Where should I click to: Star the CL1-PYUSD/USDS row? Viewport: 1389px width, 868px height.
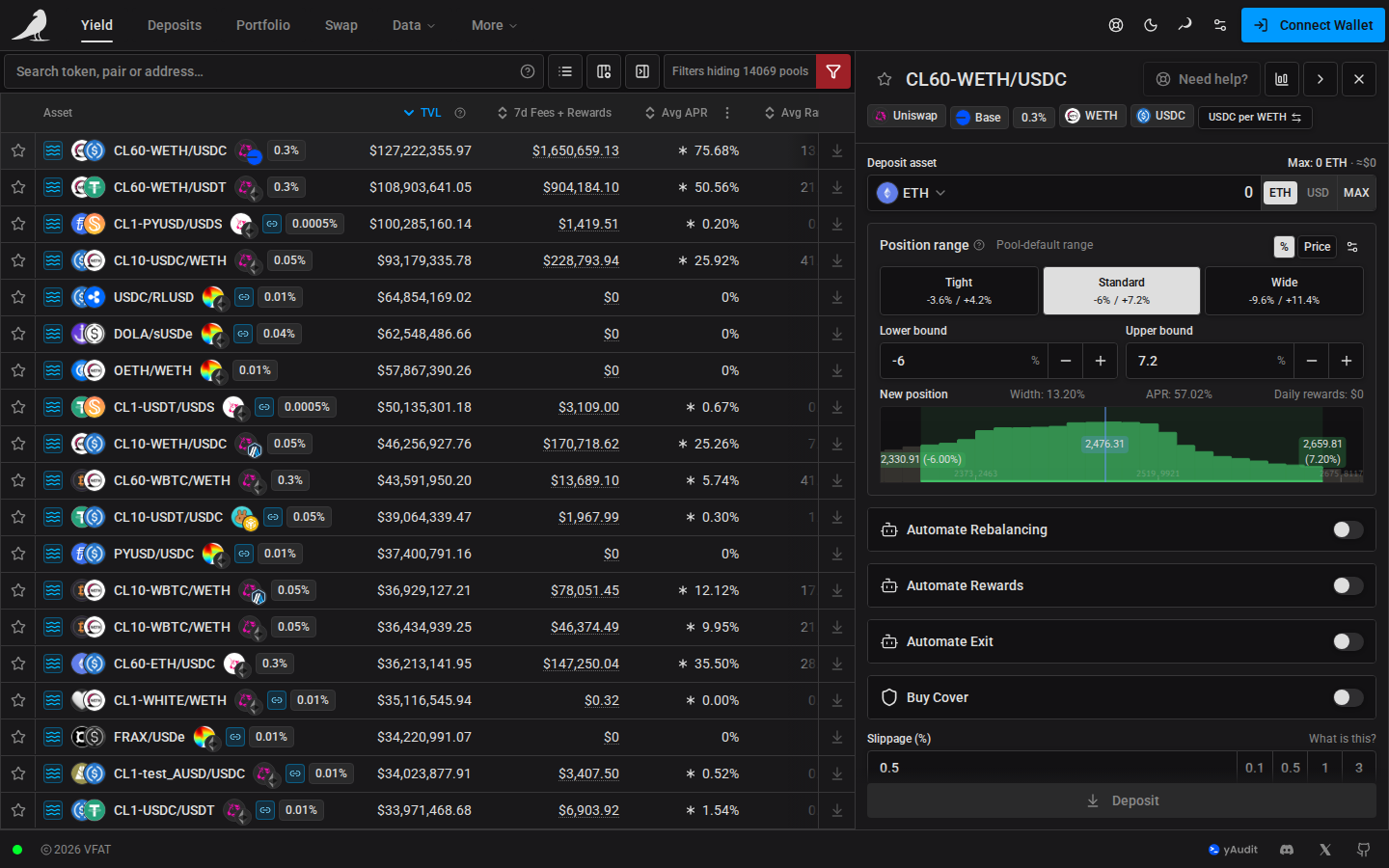click(x=18, y=224)
